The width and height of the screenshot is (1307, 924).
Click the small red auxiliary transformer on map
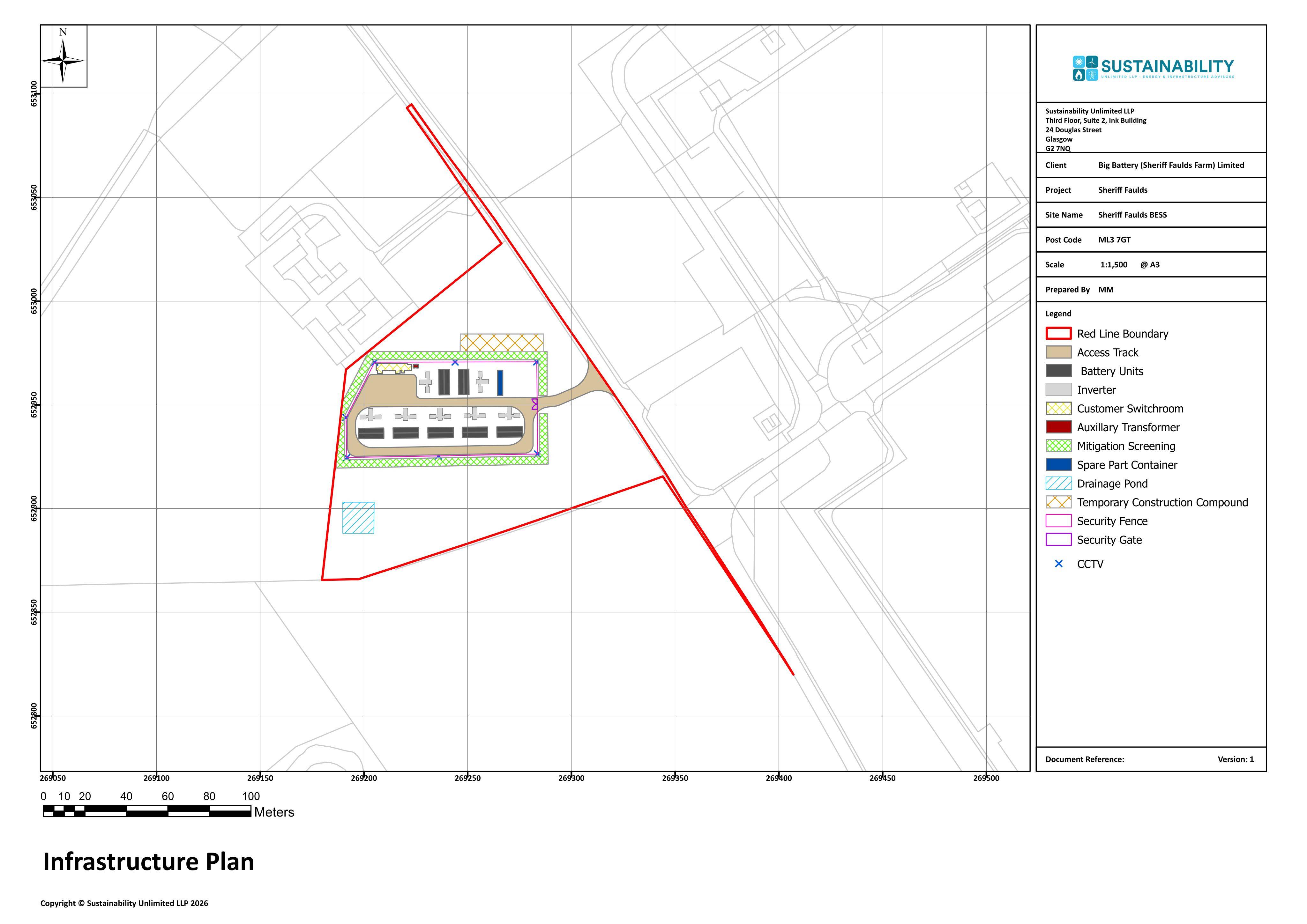[415, 366]
